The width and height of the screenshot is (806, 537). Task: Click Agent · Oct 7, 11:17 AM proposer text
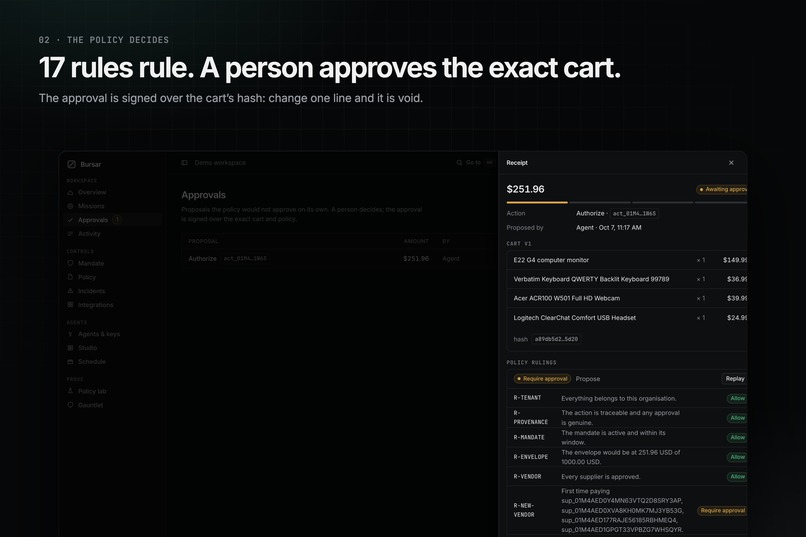[609, 228]
